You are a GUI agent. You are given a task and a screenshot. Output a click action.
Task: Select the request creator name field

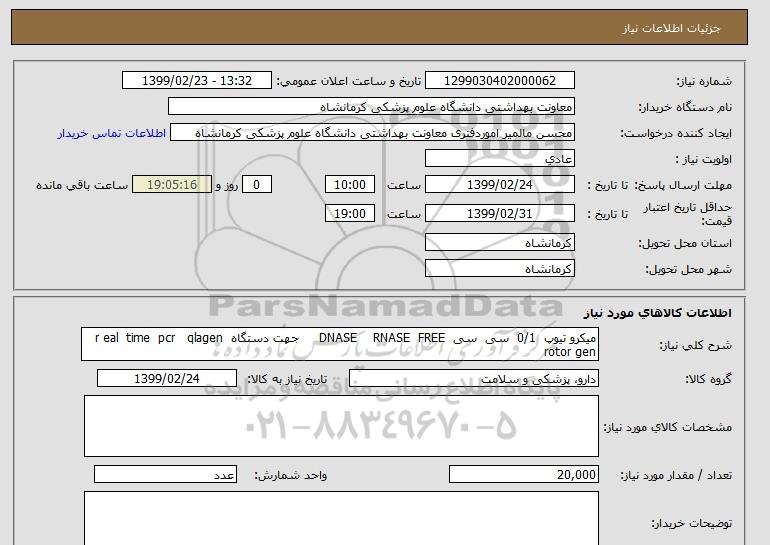372,133
